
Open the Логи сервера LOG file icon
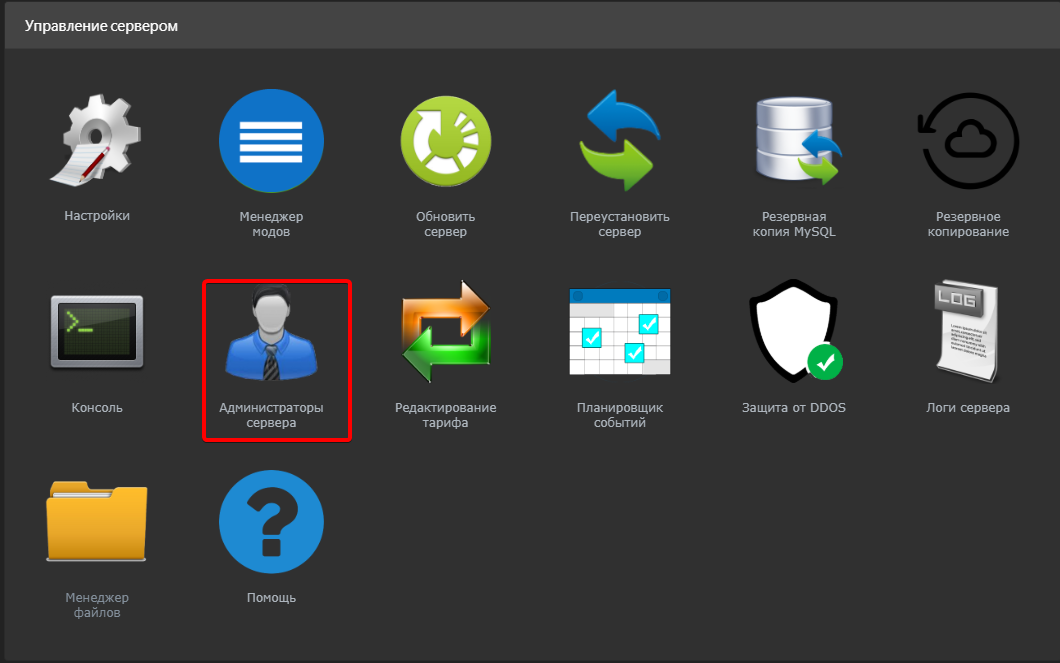click(967, 332)
